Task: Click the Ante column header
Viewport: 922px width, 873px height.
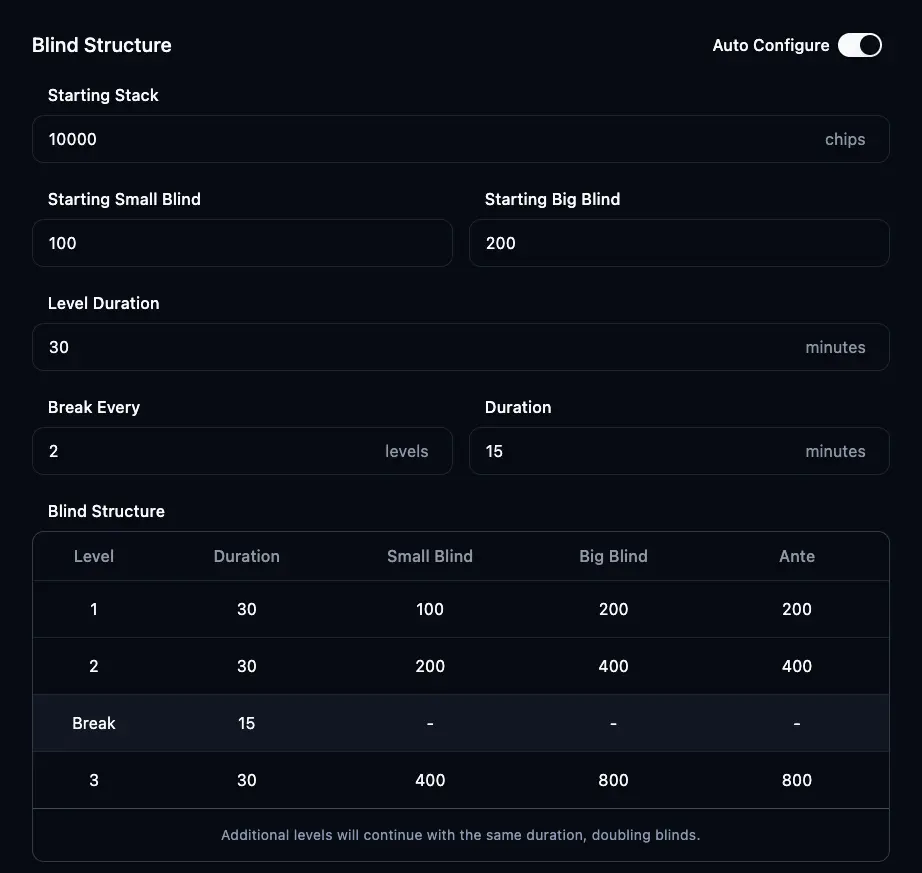Action: pyautogui.click(x=797, y=556)
